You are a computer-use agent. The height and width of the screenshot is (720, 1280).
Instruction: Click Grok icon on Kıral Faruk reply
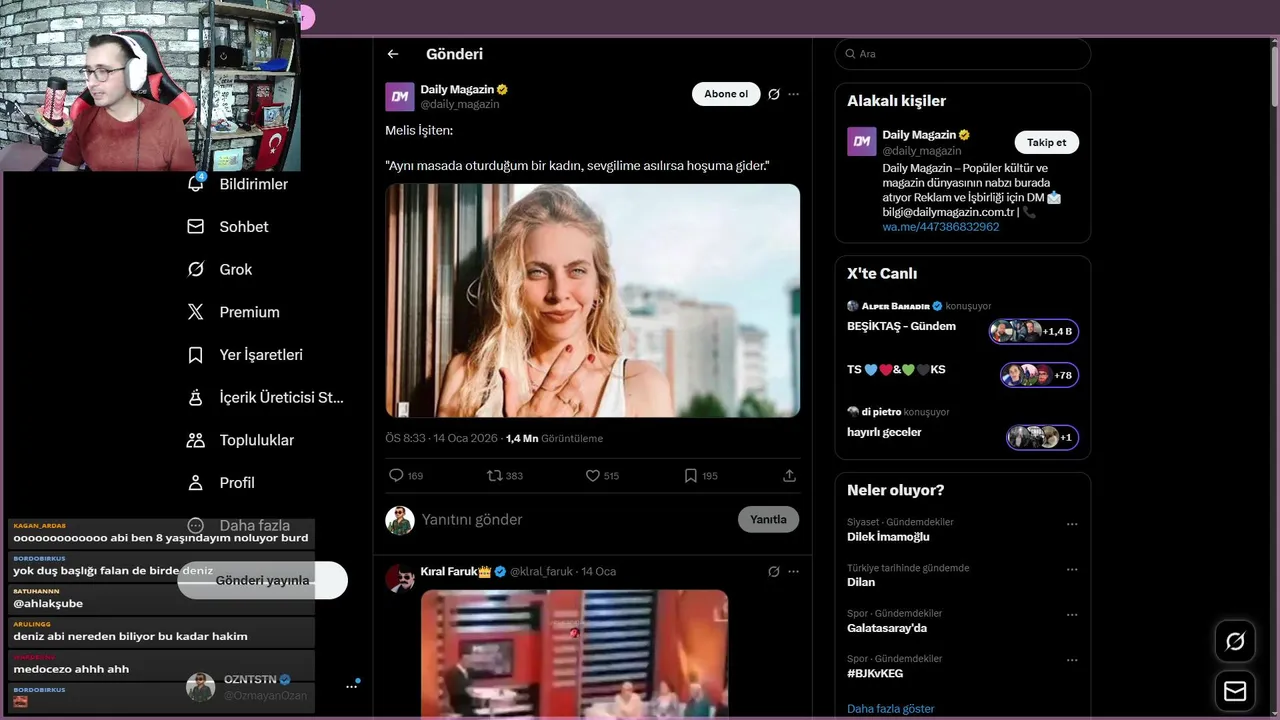(773, 572)
